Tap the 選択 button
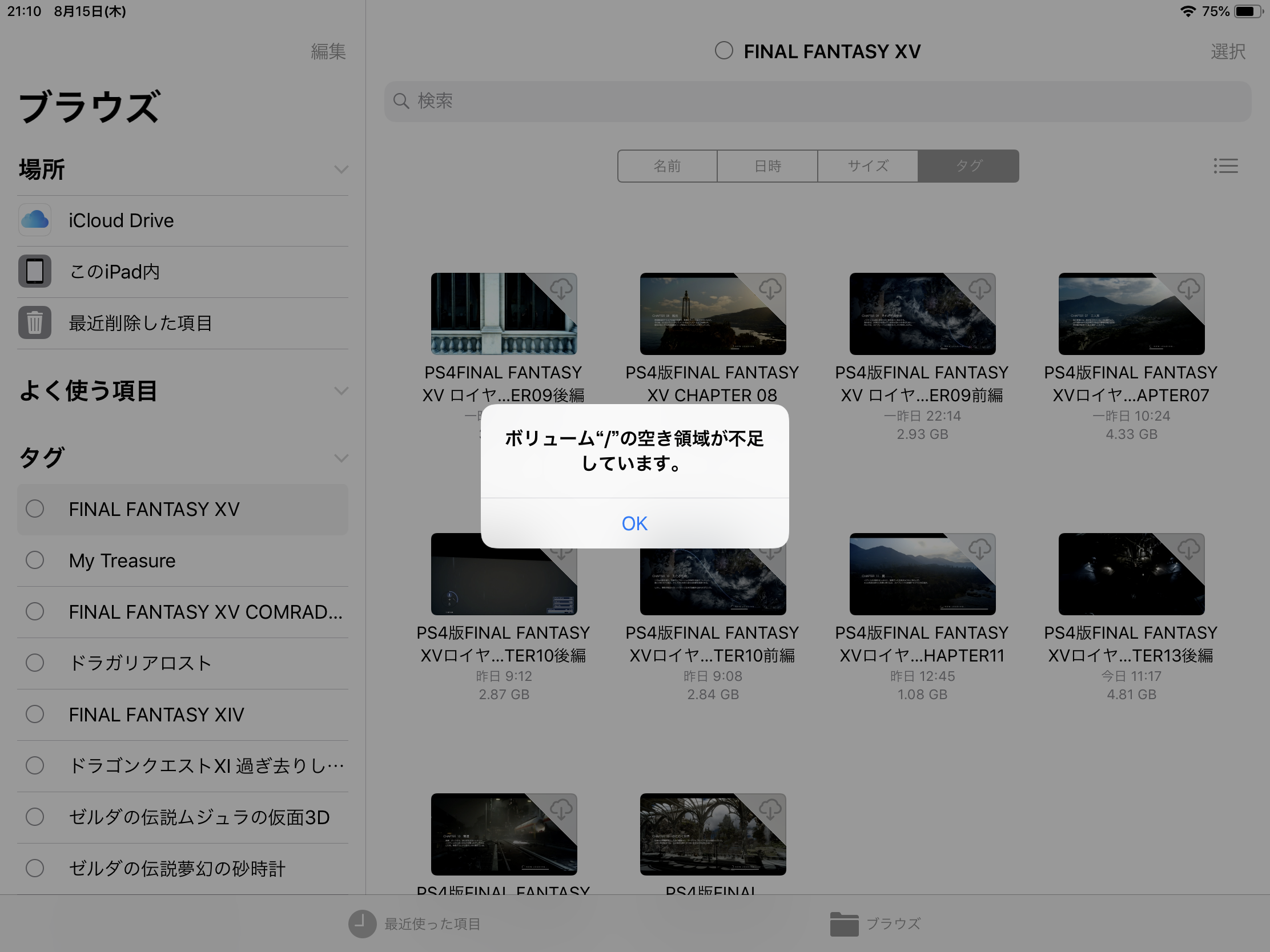 [x=1228, y=51]
